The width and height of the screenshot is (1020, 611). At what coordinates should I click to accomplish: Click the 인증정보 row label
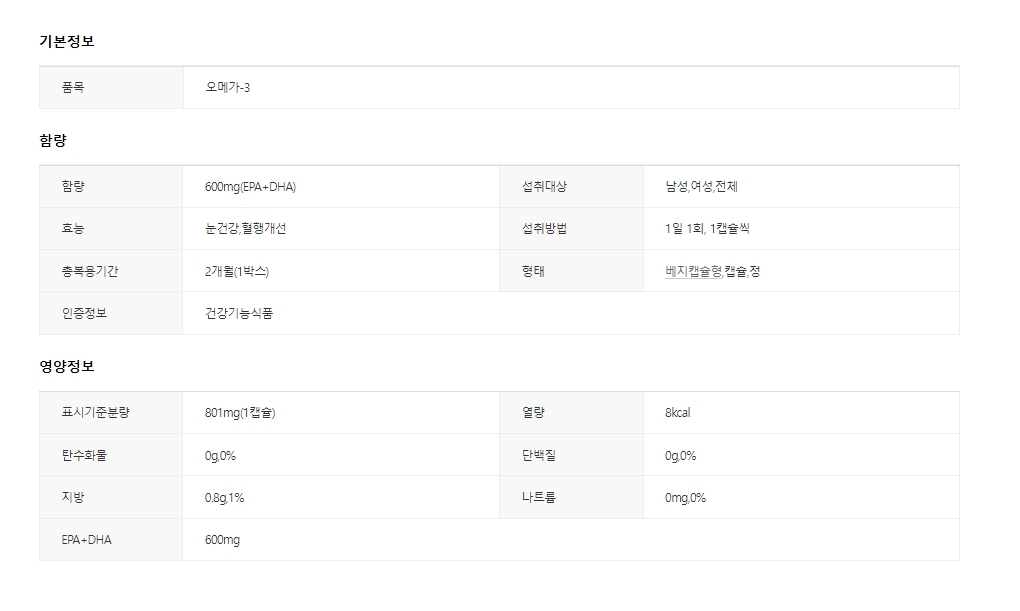tap(84, 313)
